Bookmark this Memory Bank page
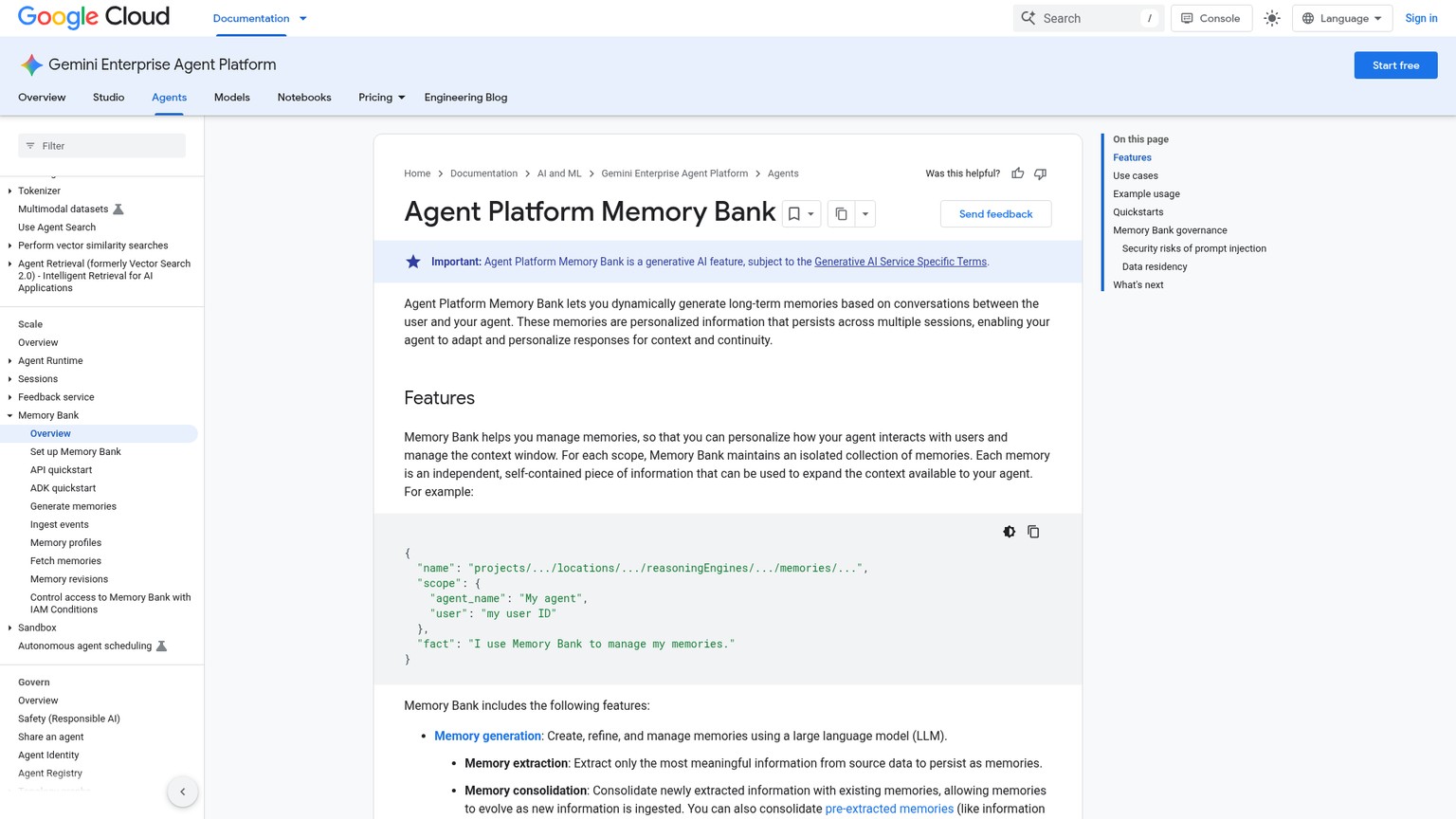 pos(794,214)
